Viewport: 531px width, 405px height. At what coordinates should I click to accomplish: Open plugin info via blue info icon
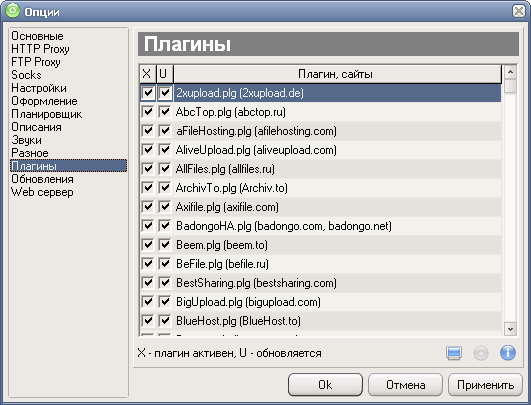coord(508,353)
